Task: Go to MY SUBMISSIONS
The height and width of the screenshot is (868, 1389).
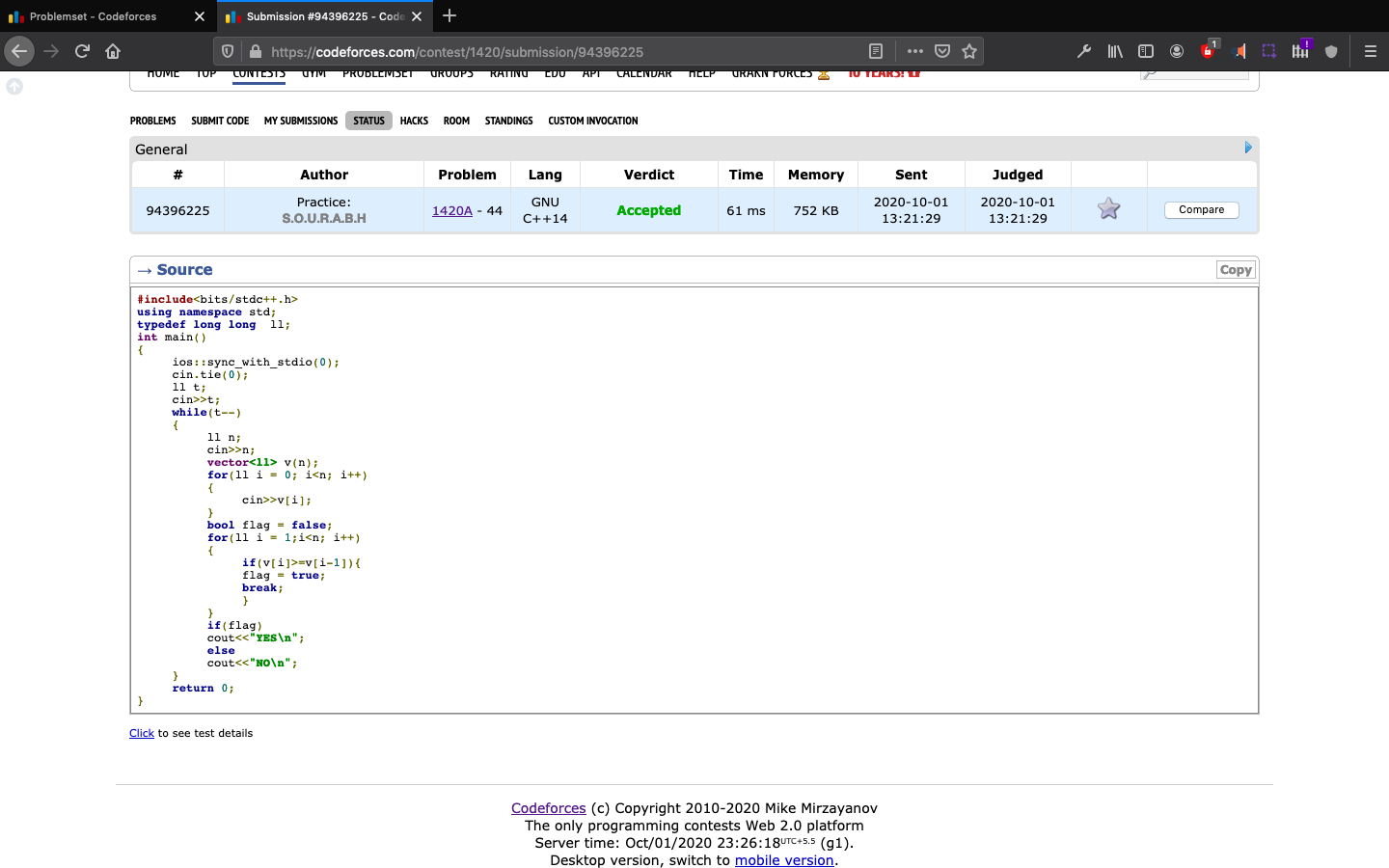Action: [301, 121]
